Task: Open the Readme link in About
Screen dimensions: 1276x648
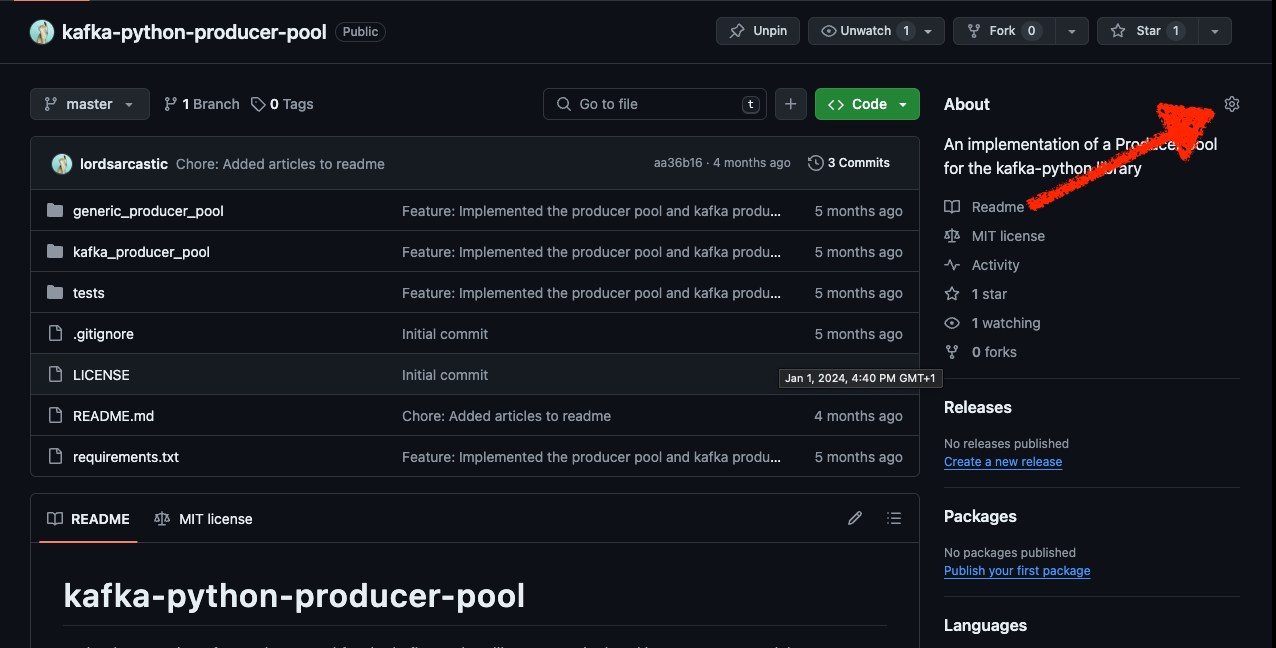Action: 998,207
